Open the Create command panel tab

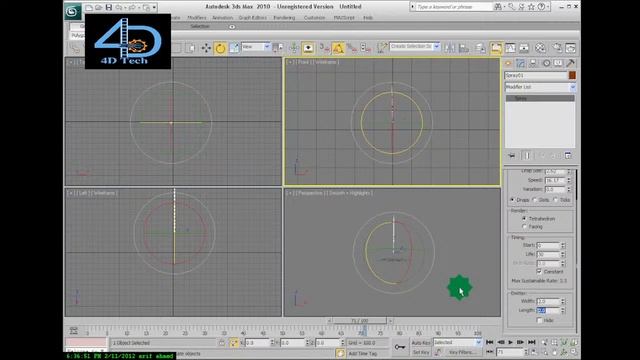[509, 63]
